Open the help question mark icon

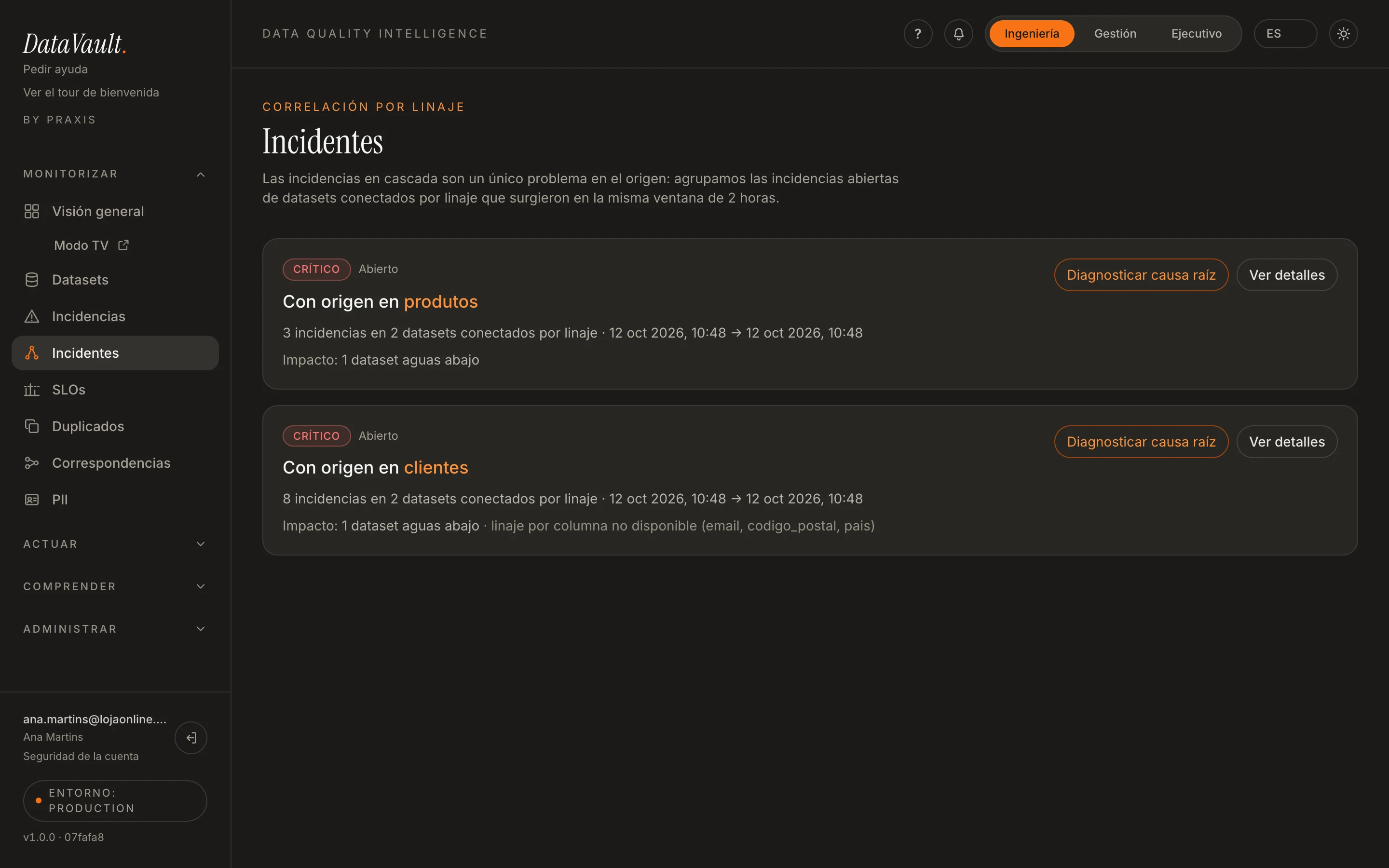[918, 34]
